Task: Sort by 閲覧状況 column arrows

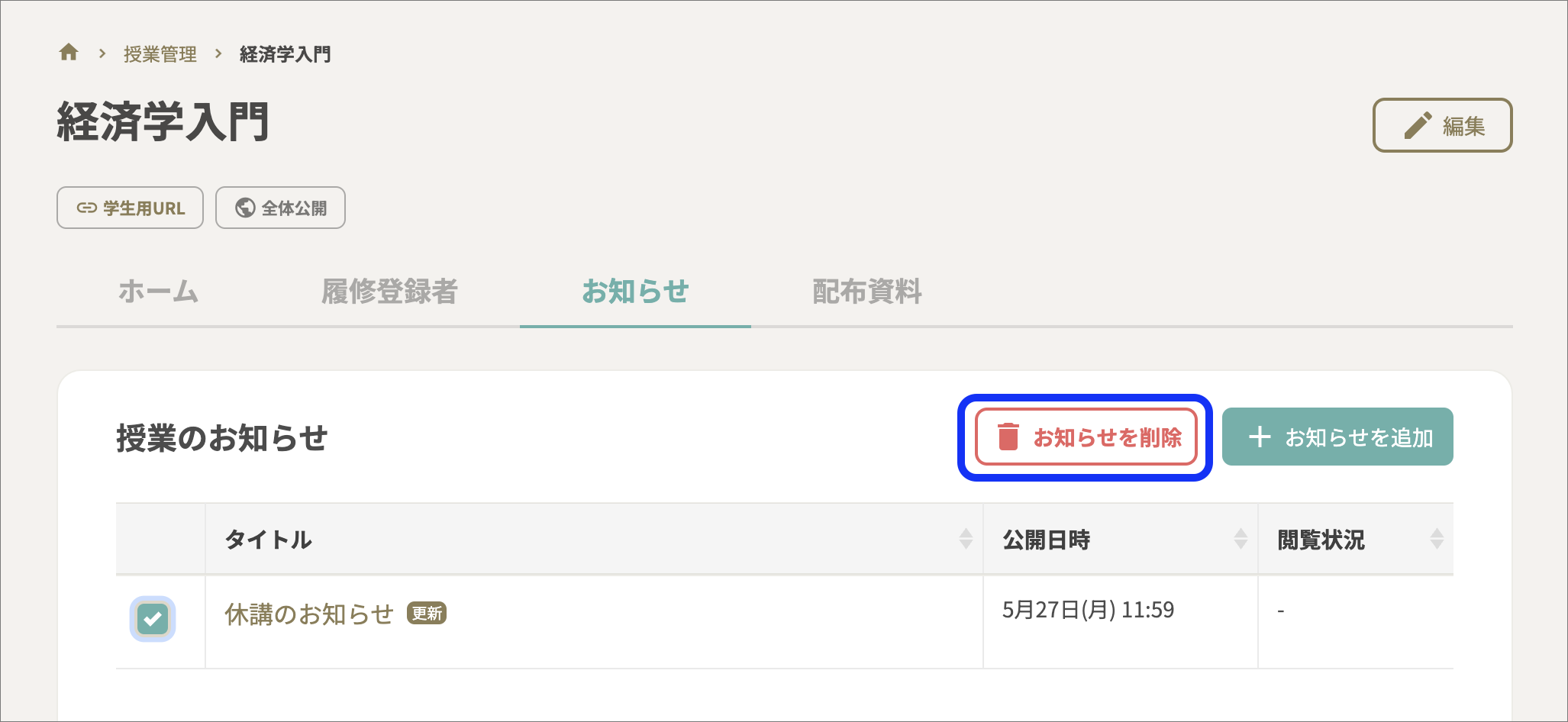Action: click(1437, 539)
